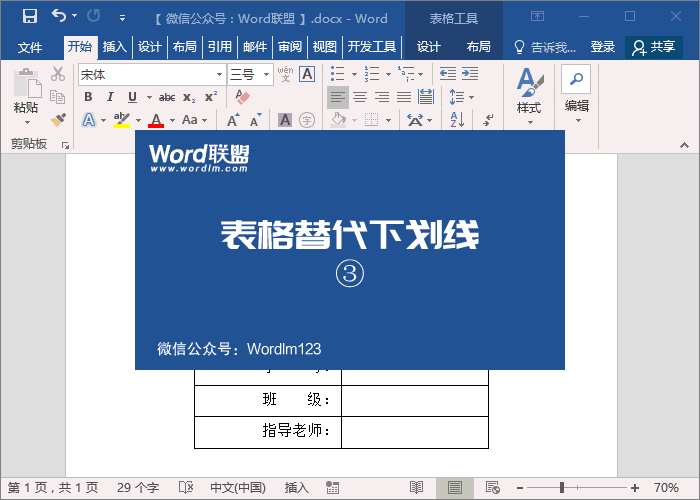Click the Distributed alignment icon
This screenshot has width=700, height=500.
point(426,97)
